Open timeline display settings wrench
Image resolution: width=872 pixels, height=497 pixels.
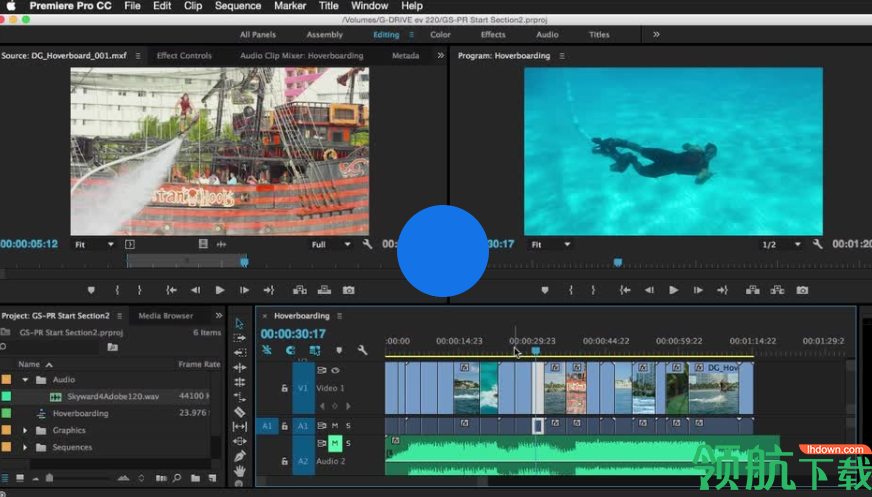coord(363,350)
